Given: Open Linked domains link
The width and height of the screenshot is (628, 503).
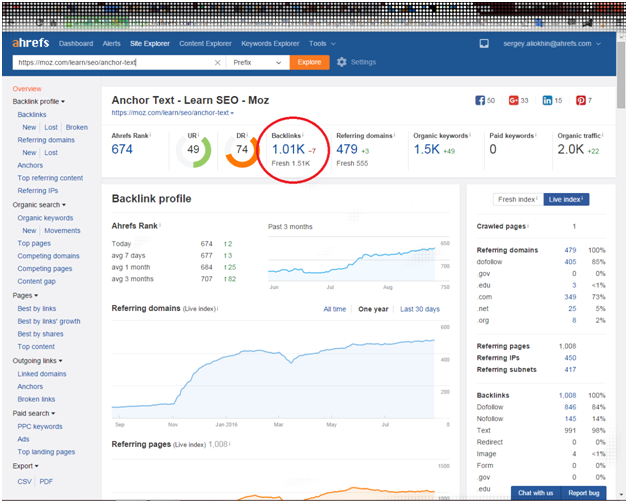Looking at the screenshot, I should (42, 374).
